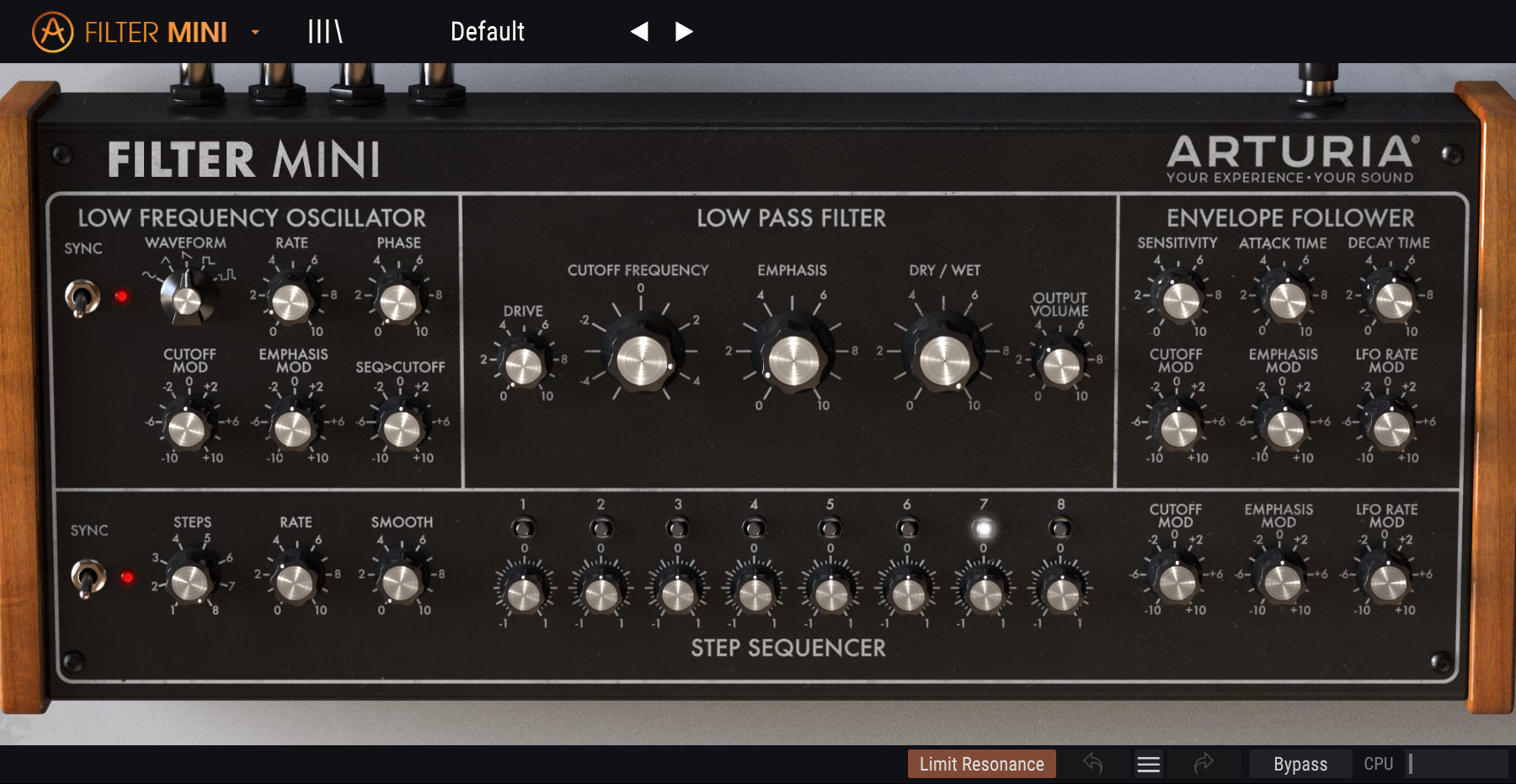Click the LFO Phase knob
The image size is (1516, 784).
pyautogui.click(x=398, y=301)
